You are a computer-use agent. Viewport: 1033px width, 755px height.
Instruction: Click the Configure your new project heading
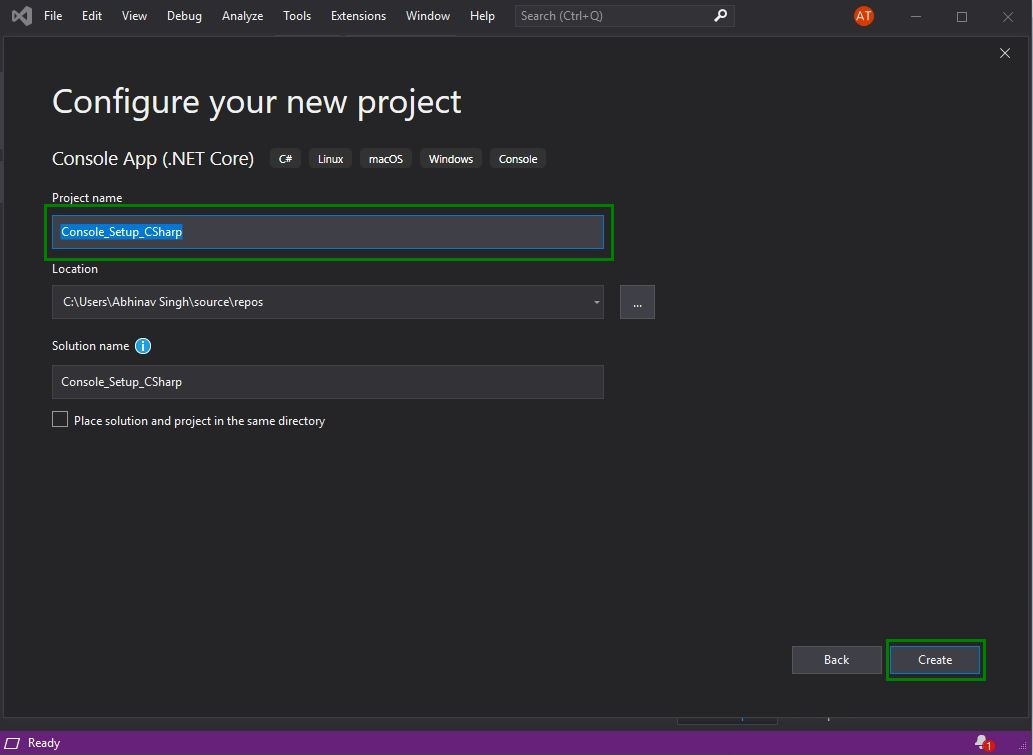pos(257,102)
